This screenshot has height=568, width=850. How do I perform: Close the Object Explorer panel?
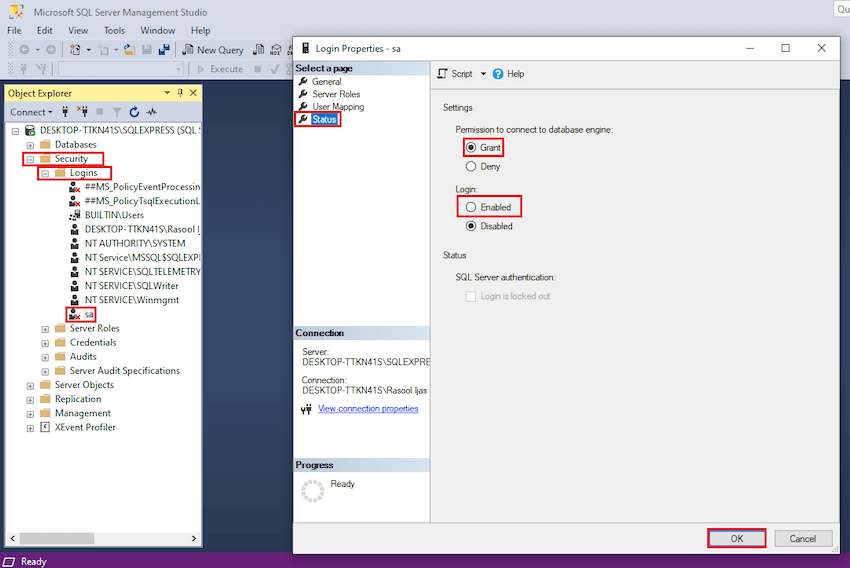[193, 93]
